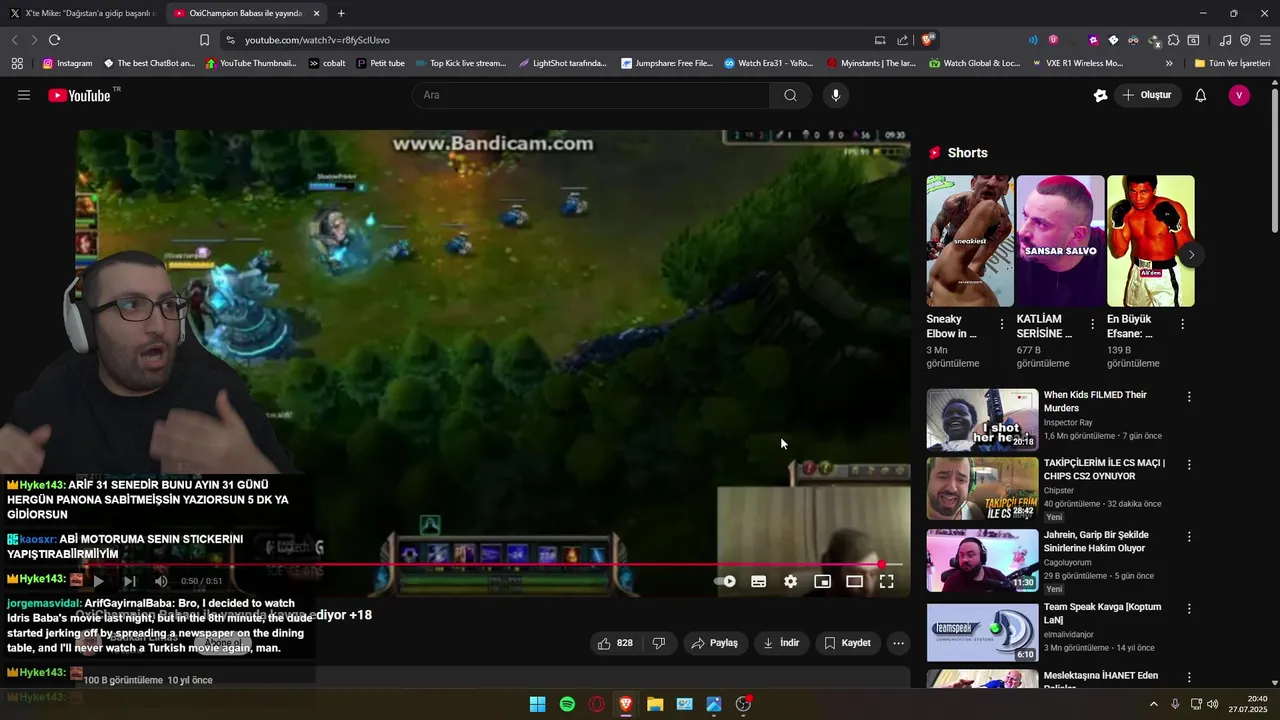This screenshot has width=1280, height=720.
Task: Reload the page
Action: tap(54, 40)
